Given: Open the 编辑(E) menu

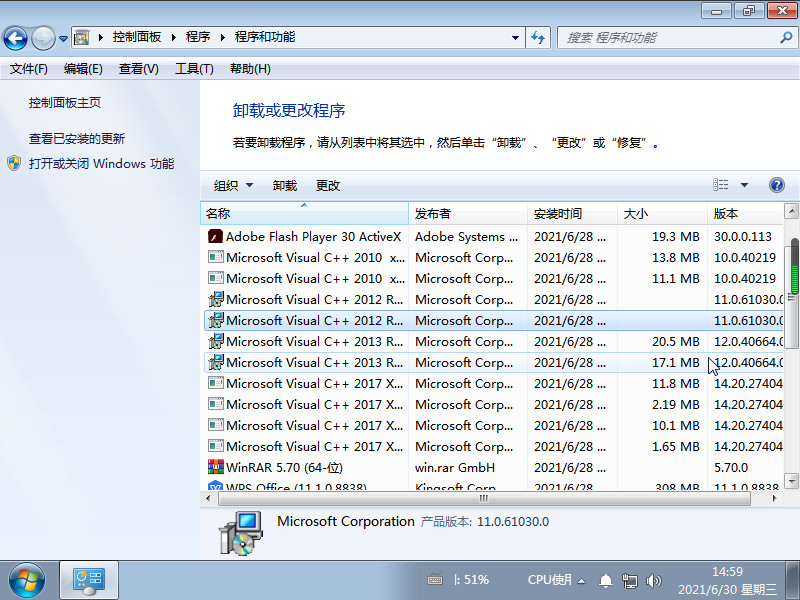Looking at the screenshot, I should (83, 69).
